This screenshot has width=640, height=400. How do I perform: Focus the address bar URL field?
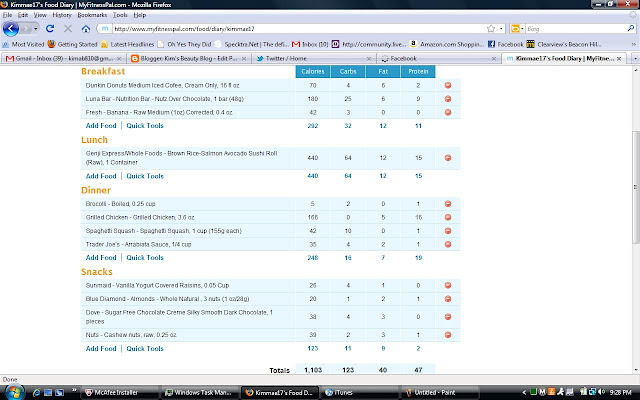pos(298,29)
